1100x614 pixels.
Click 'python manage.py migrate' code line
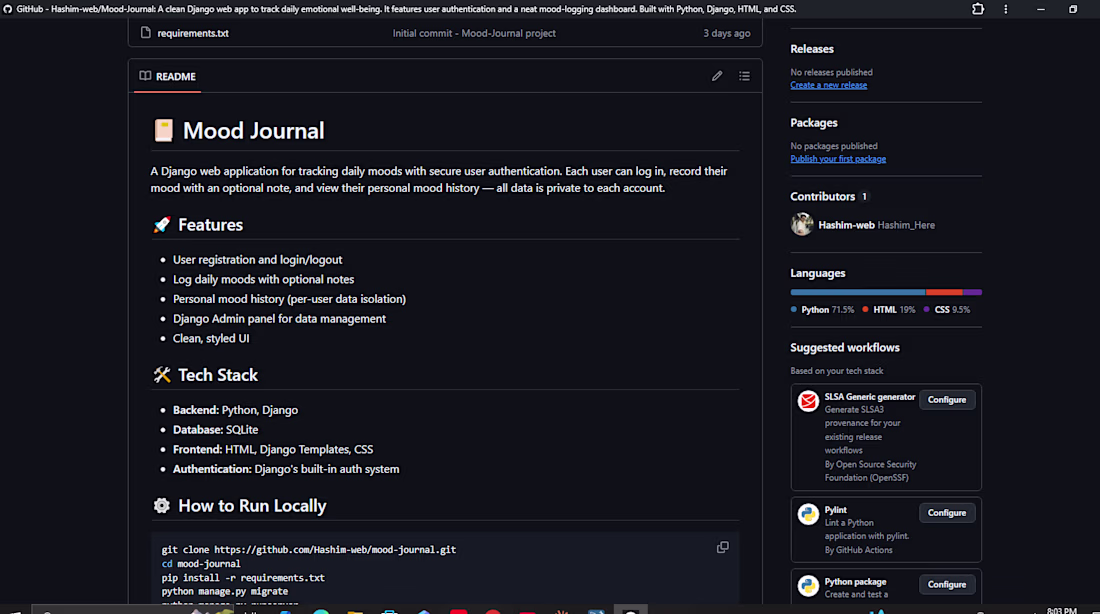(x=224, y=592)
